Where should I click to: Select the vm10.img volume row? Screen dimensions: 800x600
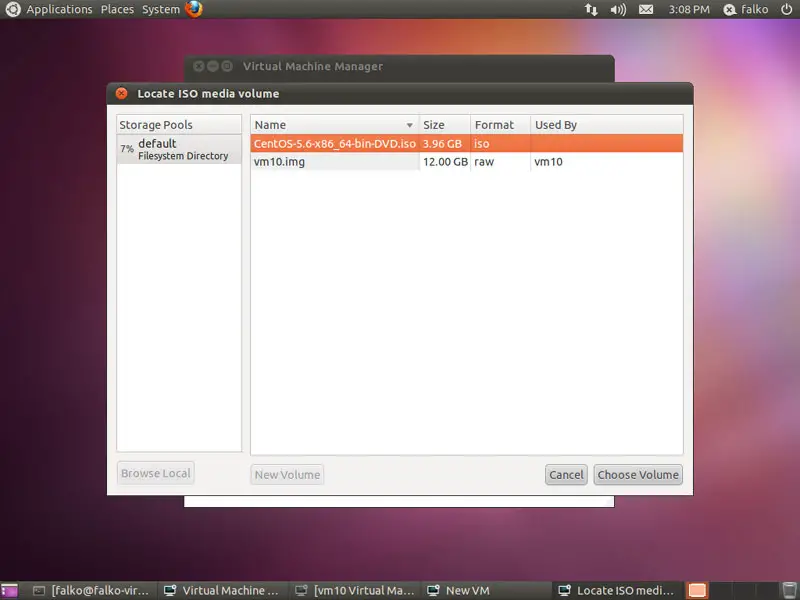click(x=466, y=162)
